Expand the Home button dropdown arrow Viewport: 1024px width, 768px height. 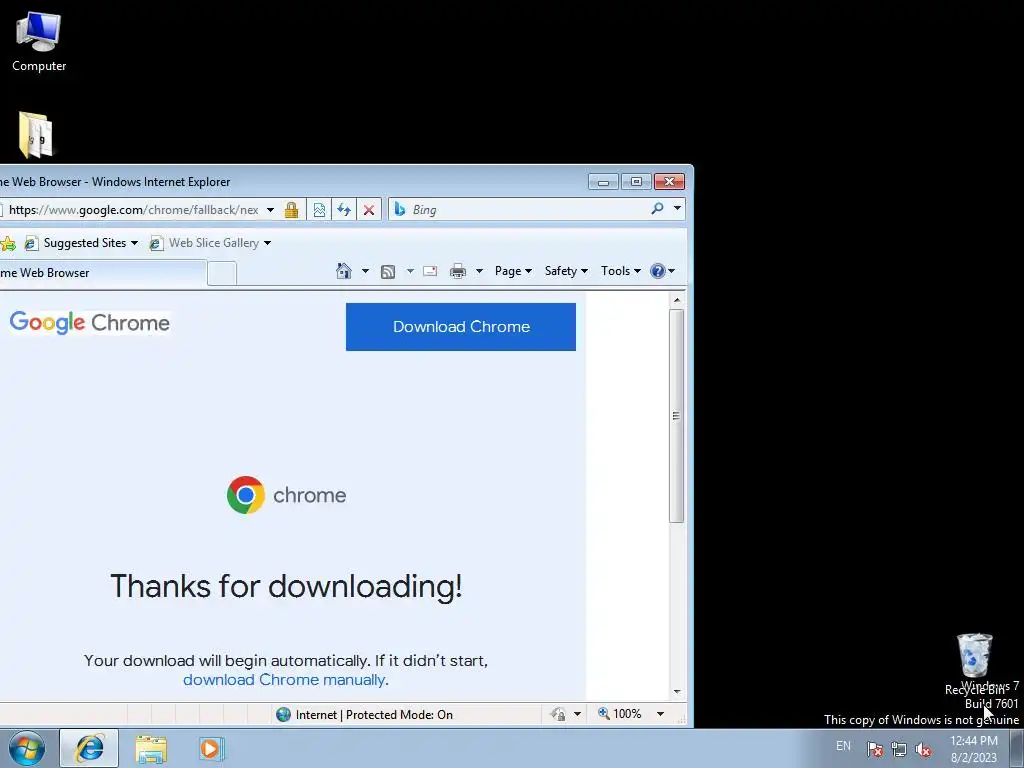[365, 271]
